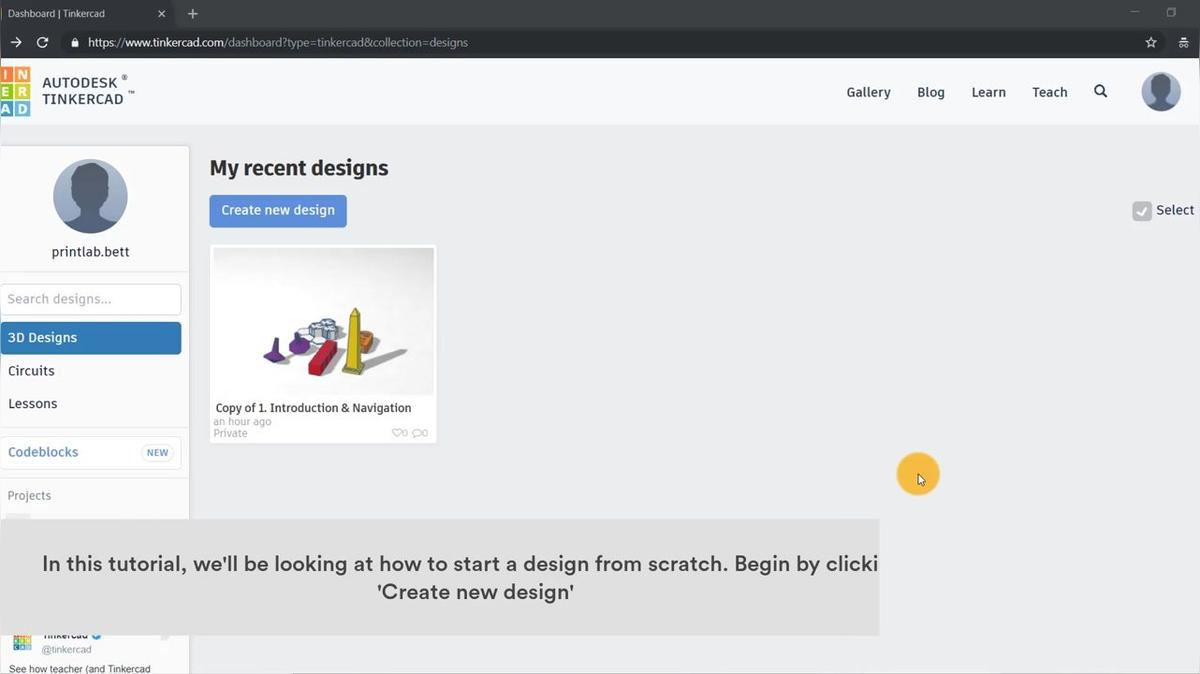Click the @tinkercad handle text
Screen dimensions: 1200x674
click(66, 650)
